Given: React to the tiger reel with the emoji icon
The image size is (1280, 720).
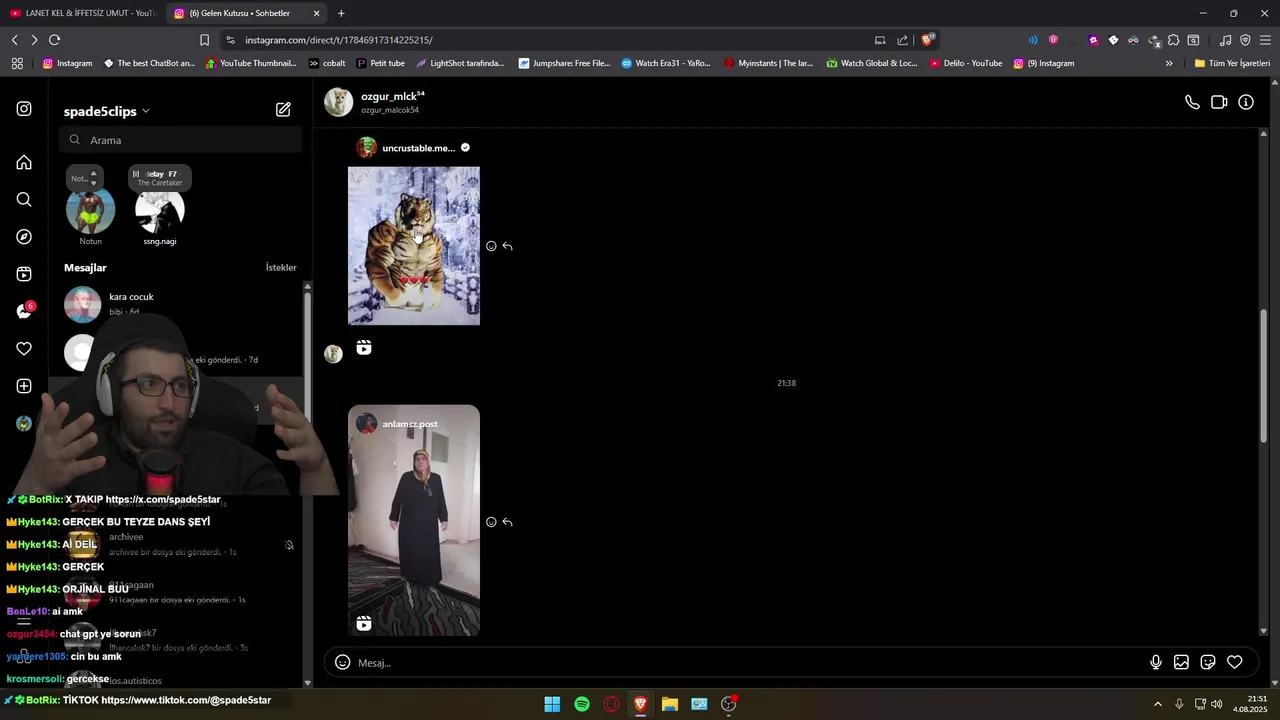Looking at the screenshot, I should tap(491, 246).
